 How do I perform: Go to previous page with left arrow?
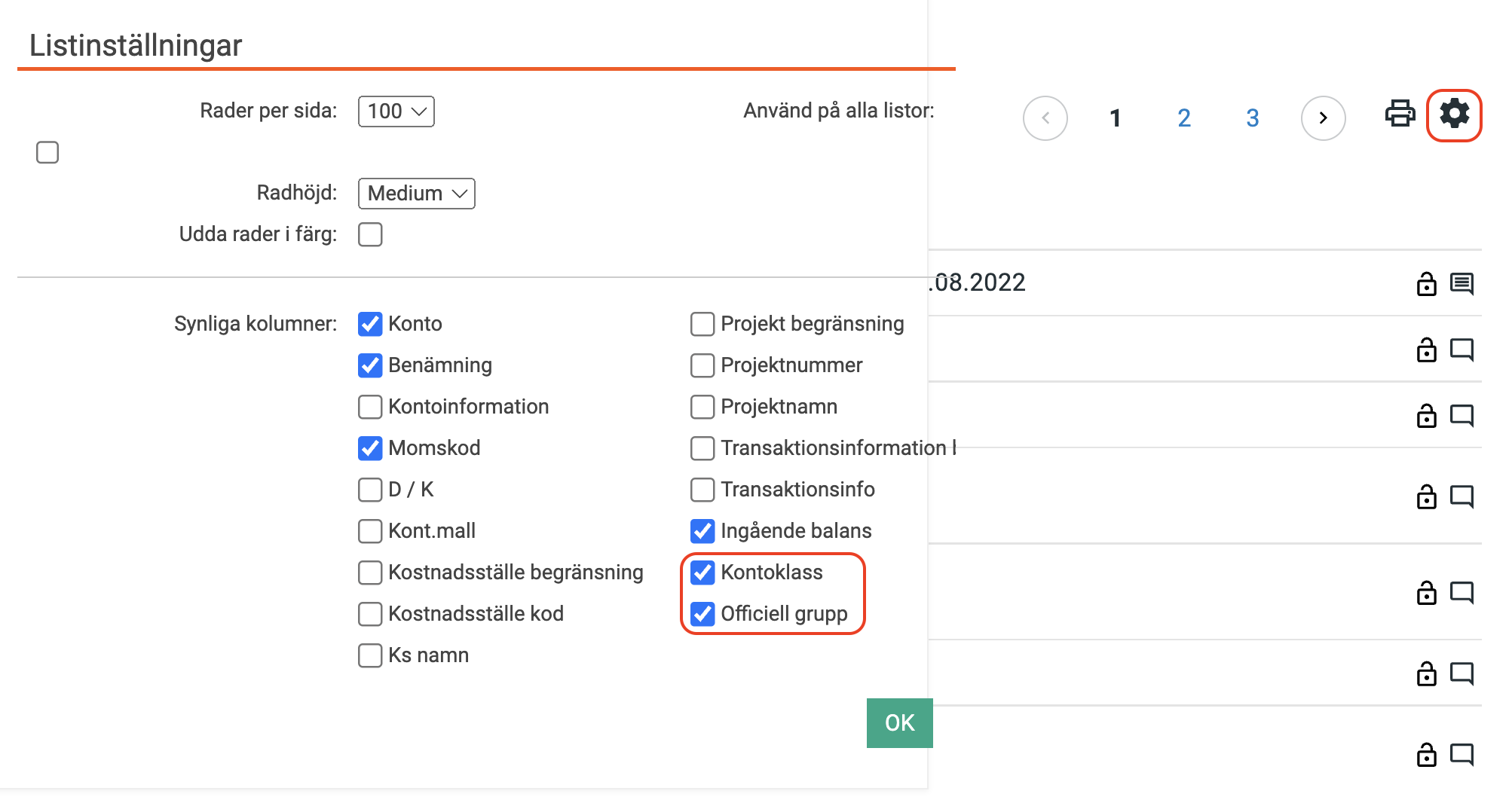pos(1045,118)
